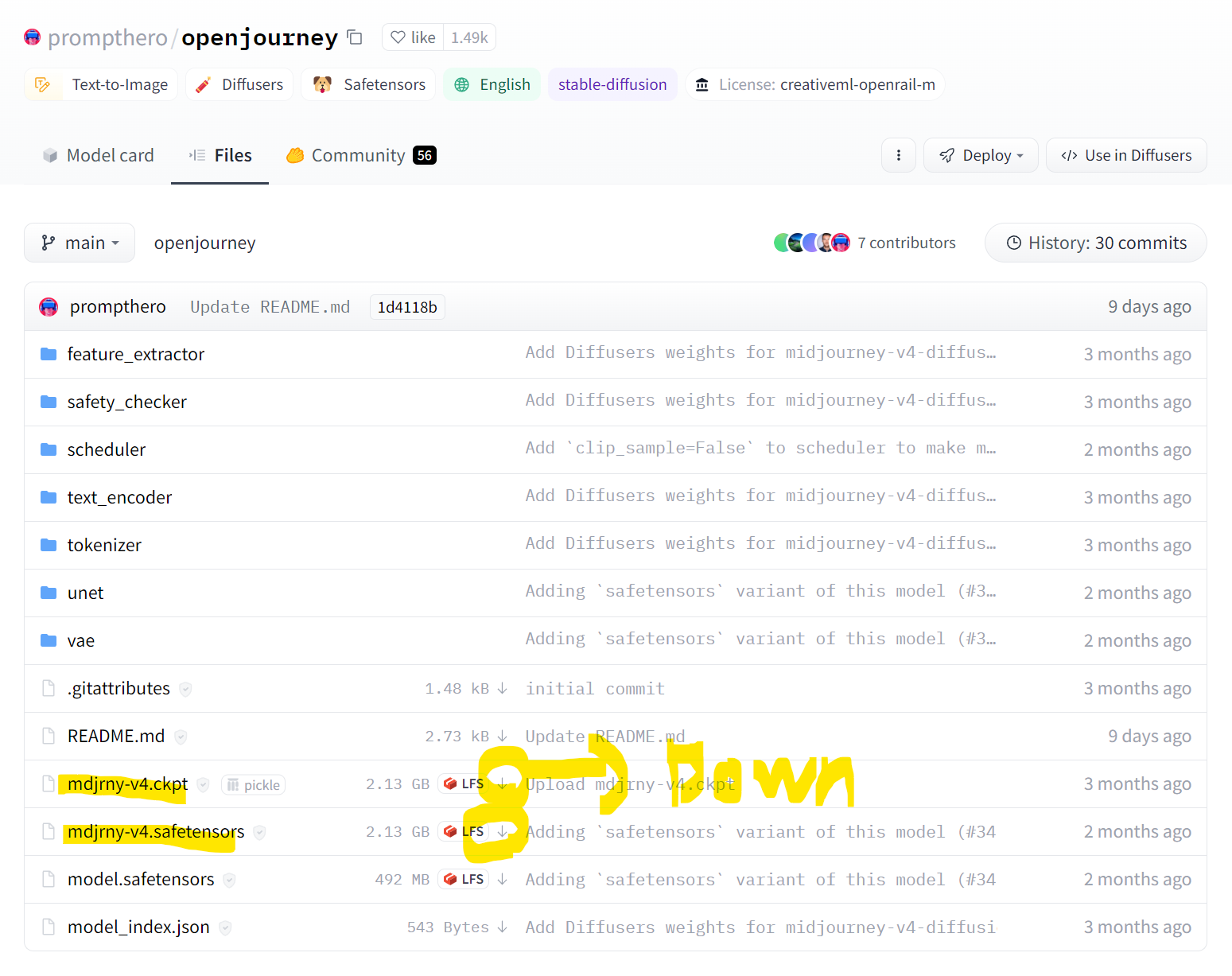The width and height of the screenshot is (1232, 976).
Task: Open the tokenizer folder
Action: (104, 545)
